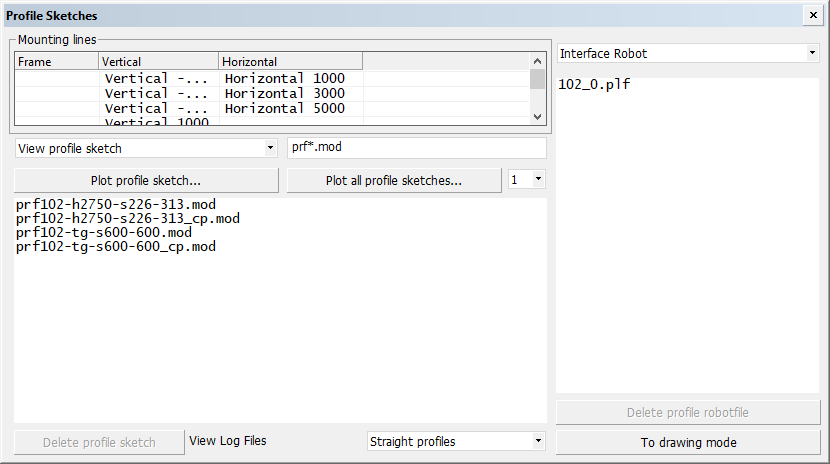This screenshot has height=464, width=830.
Task: Close the Profile Sketches dialog
Action: coord(811,15)
